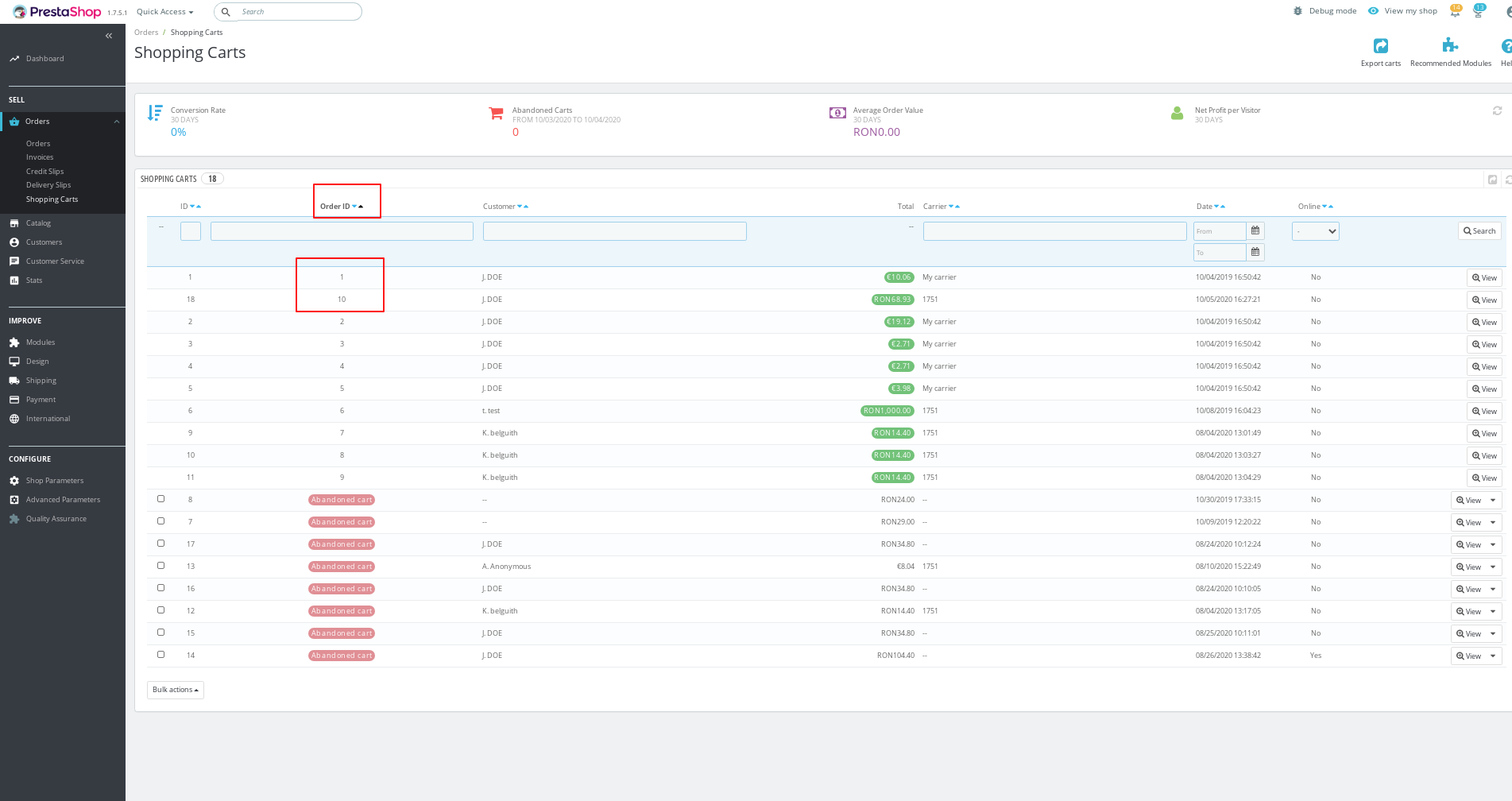
Task: Open the Catalog section icon
Action: (14, 223)
